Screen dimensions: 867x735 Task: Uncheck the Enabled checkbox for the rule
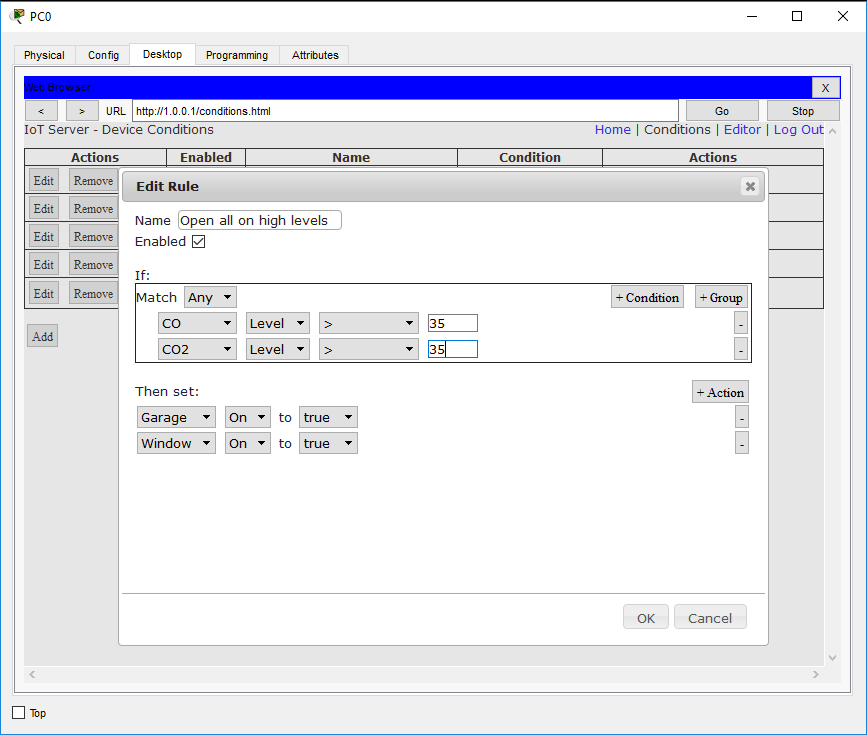pyautogui.click(x=198, y=241)
